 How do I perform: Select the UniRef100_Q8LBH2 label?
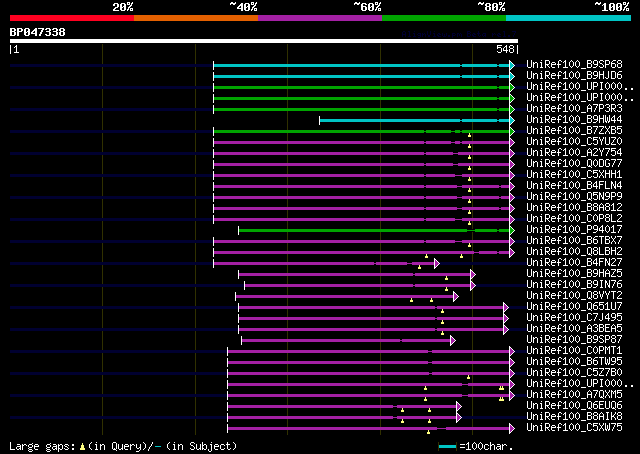574,252
